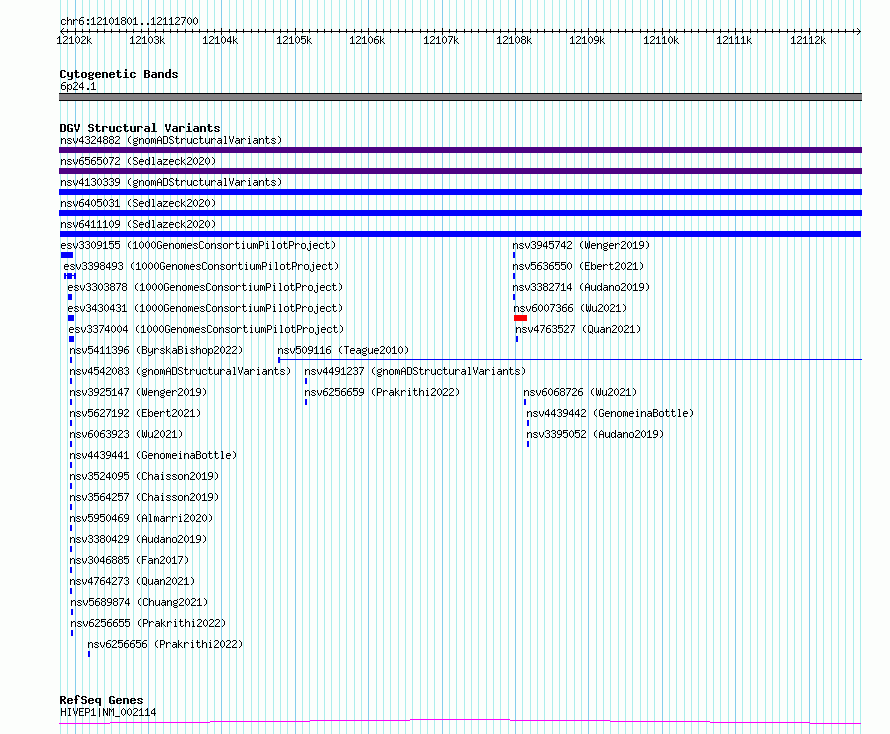
Task: Open the nsv4130339 gnomADStructuralVariants label
Action: point(171,182)
